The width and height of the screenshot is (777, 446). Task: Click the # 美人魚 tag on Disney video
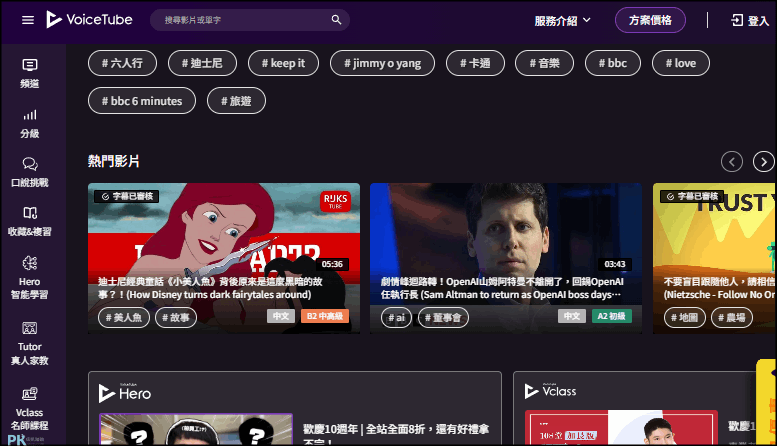[x=124, y=317]
